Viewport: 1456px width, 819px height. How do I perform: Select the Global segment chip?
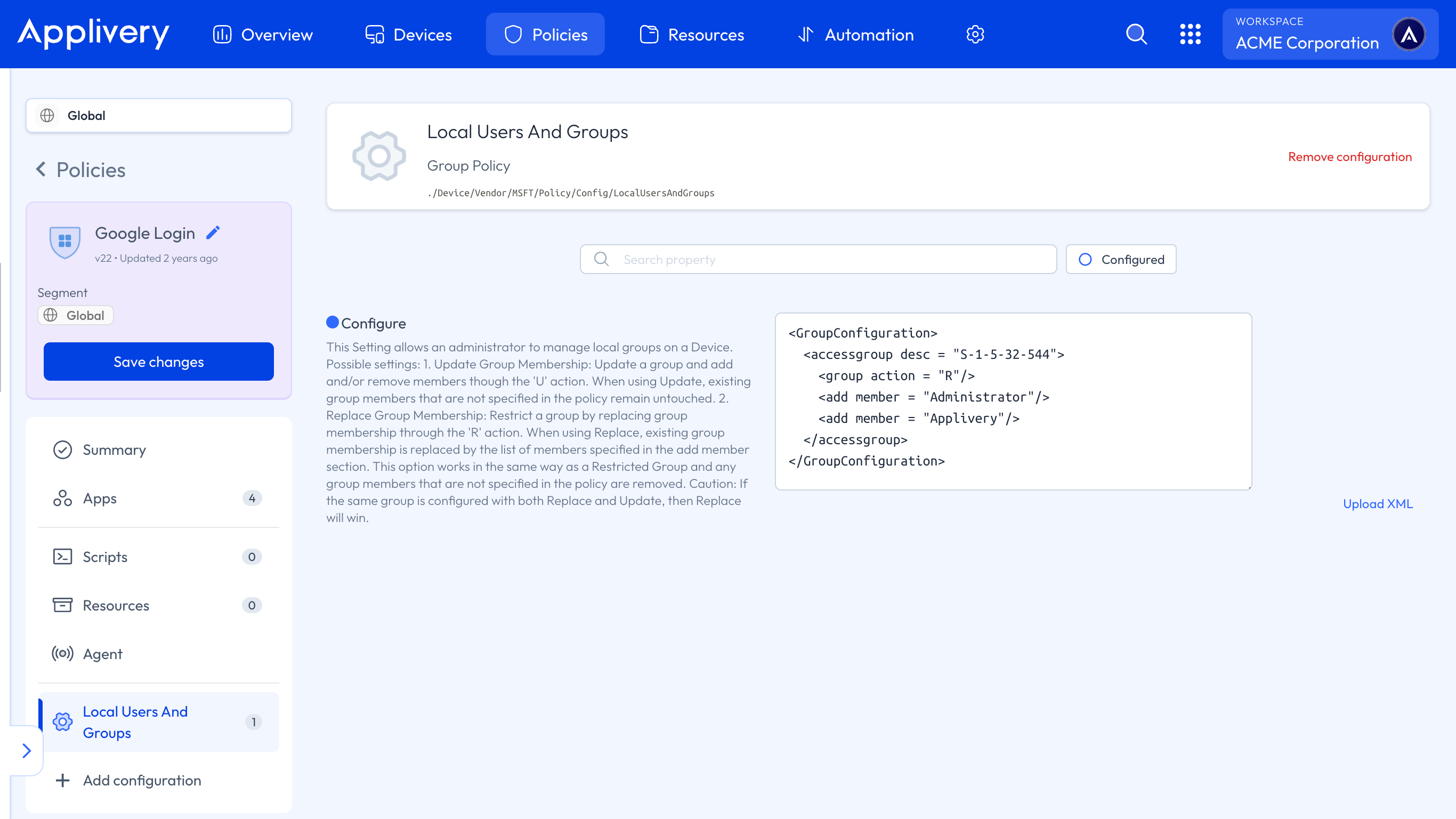tap(75, 315)
